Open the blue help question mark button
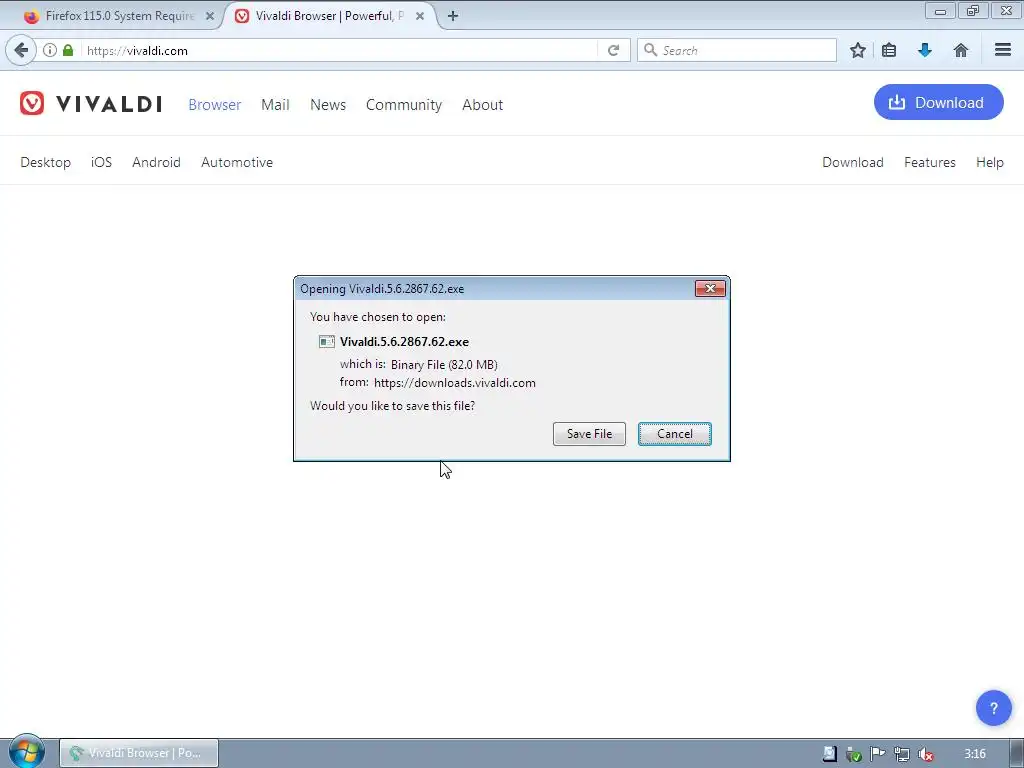 click(993, 708)
